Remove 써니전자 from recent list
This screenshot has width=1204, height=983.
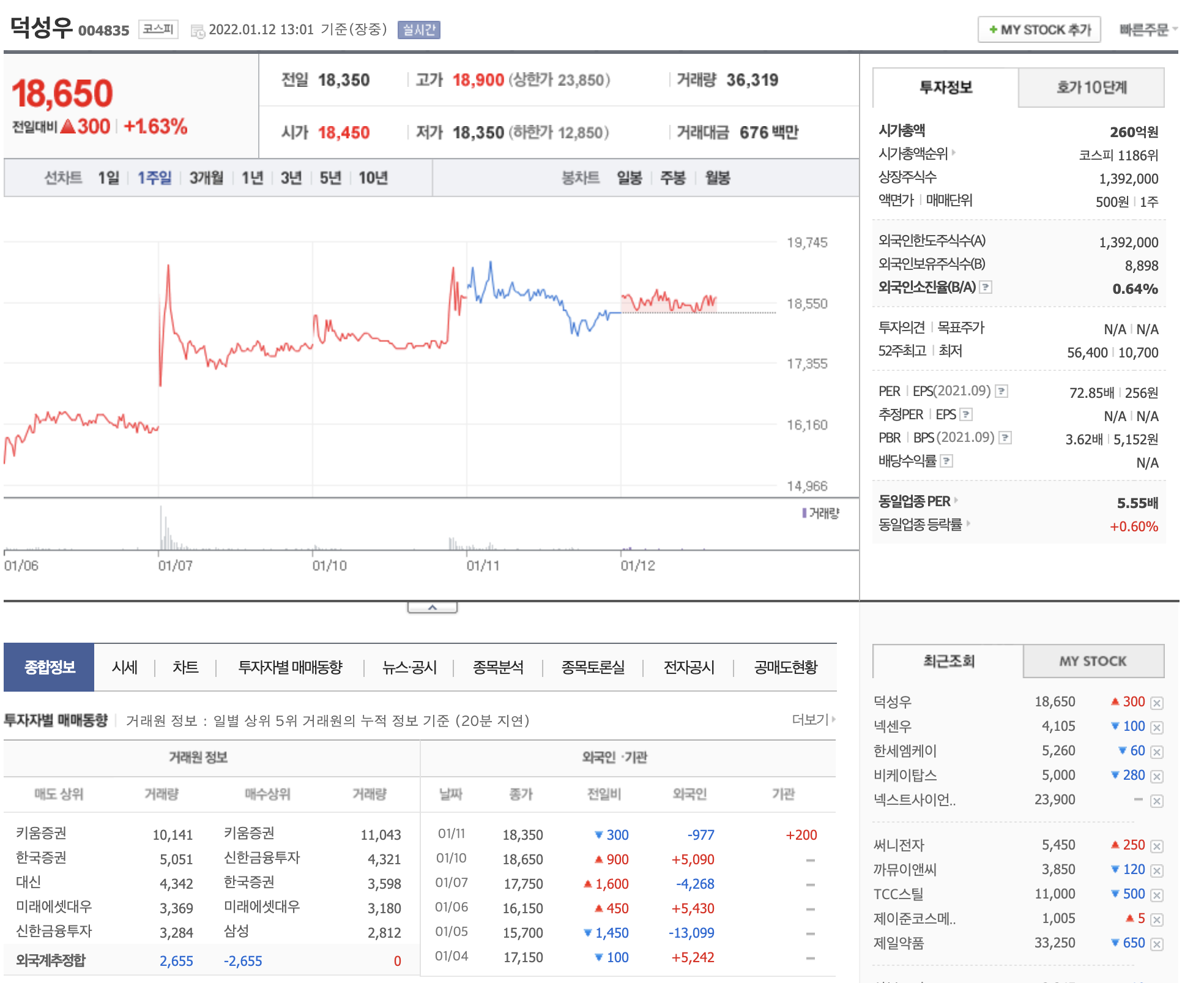(1156, 846)
